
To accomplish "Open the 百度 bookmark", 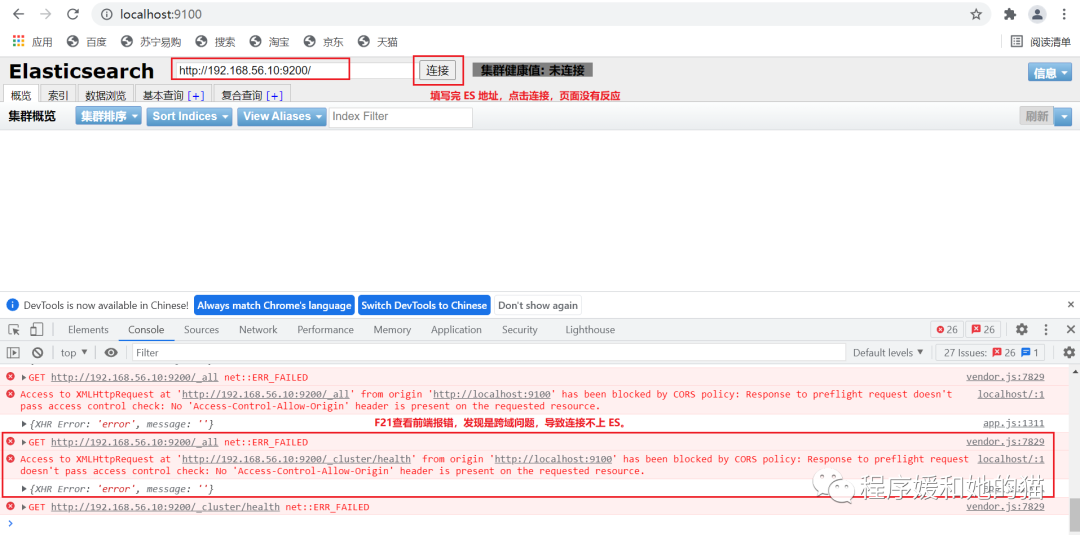I will click(87, 42).
